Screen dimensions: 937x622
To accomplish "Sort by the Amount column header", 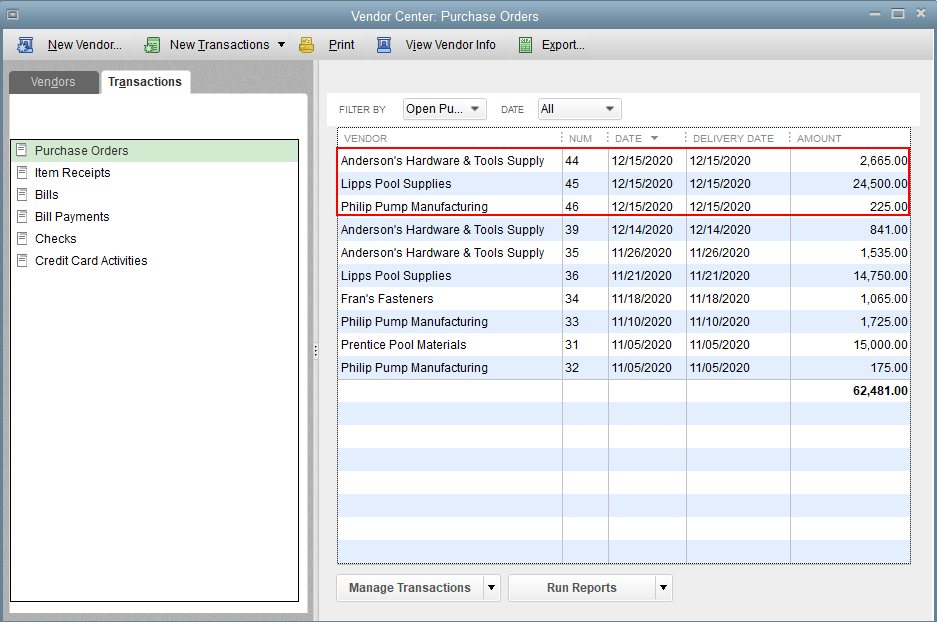I will [x=819, y=138].
